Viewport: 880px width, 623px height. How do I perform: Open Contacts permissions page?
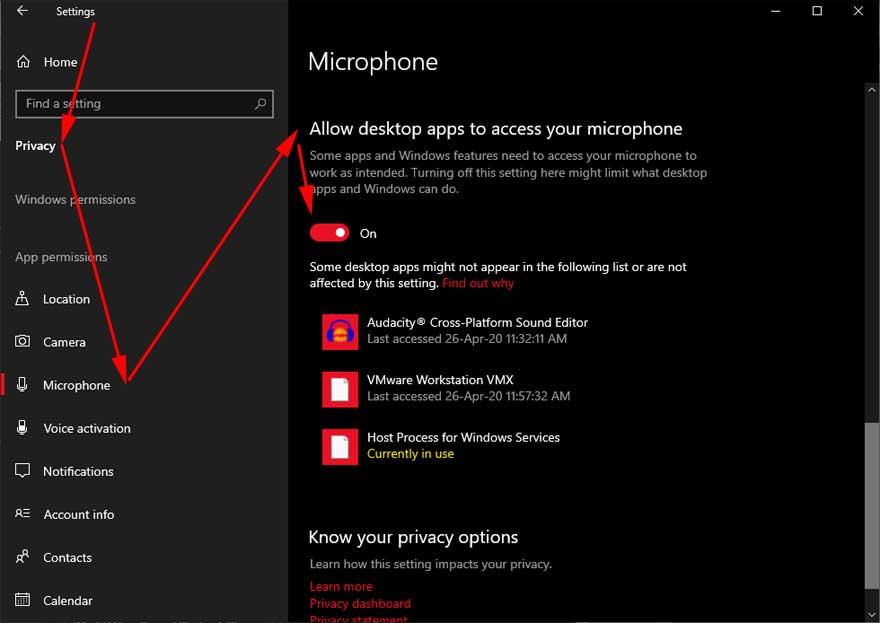tap(67, 558)
